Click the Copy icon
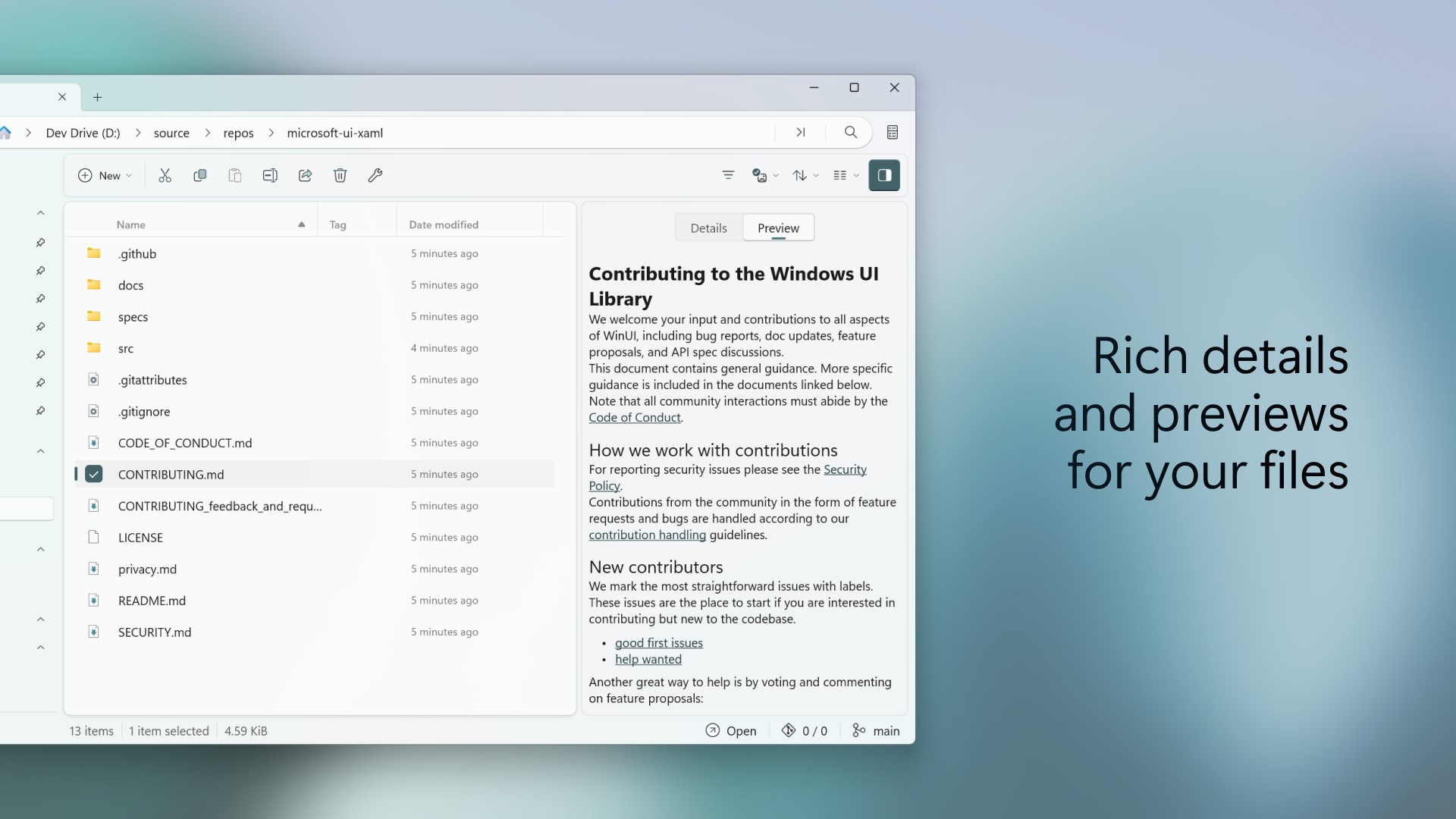Image resolution: width=1456 pixels, height=819 pixels. [x=199, y=175]
